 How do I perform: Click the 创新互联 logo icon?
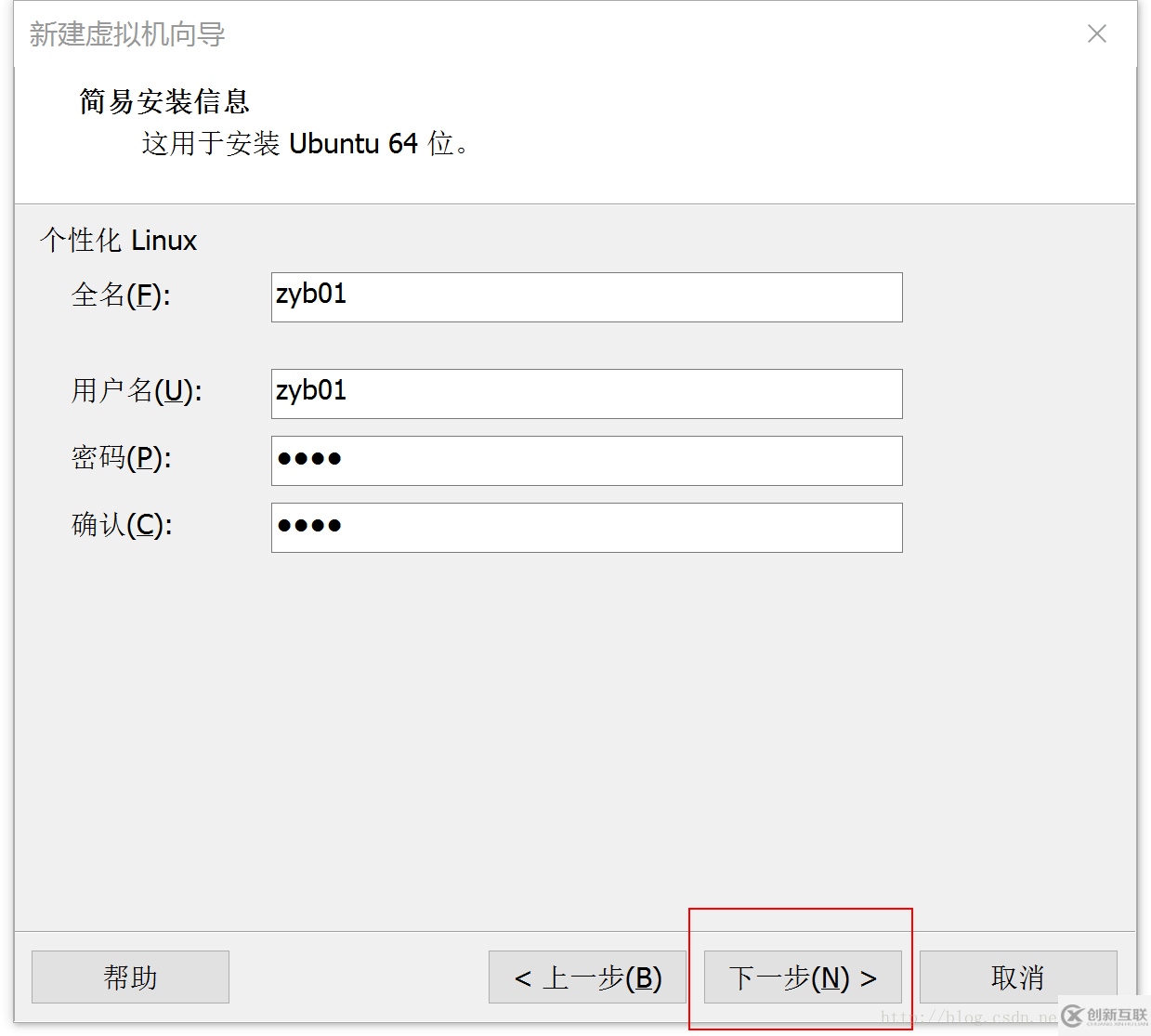pyautogui.click(x=1075, y=1016)
